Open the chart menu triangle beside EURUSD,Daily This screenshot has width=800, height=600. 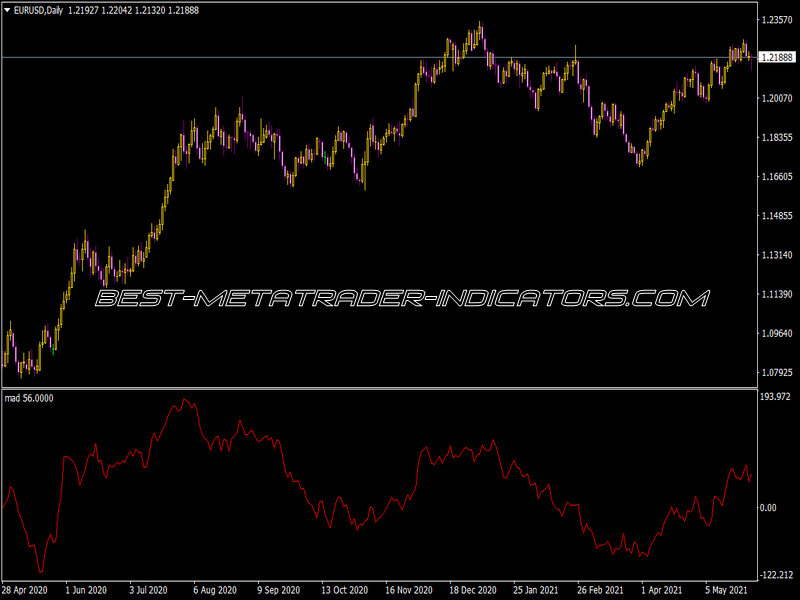pos(7,10)
